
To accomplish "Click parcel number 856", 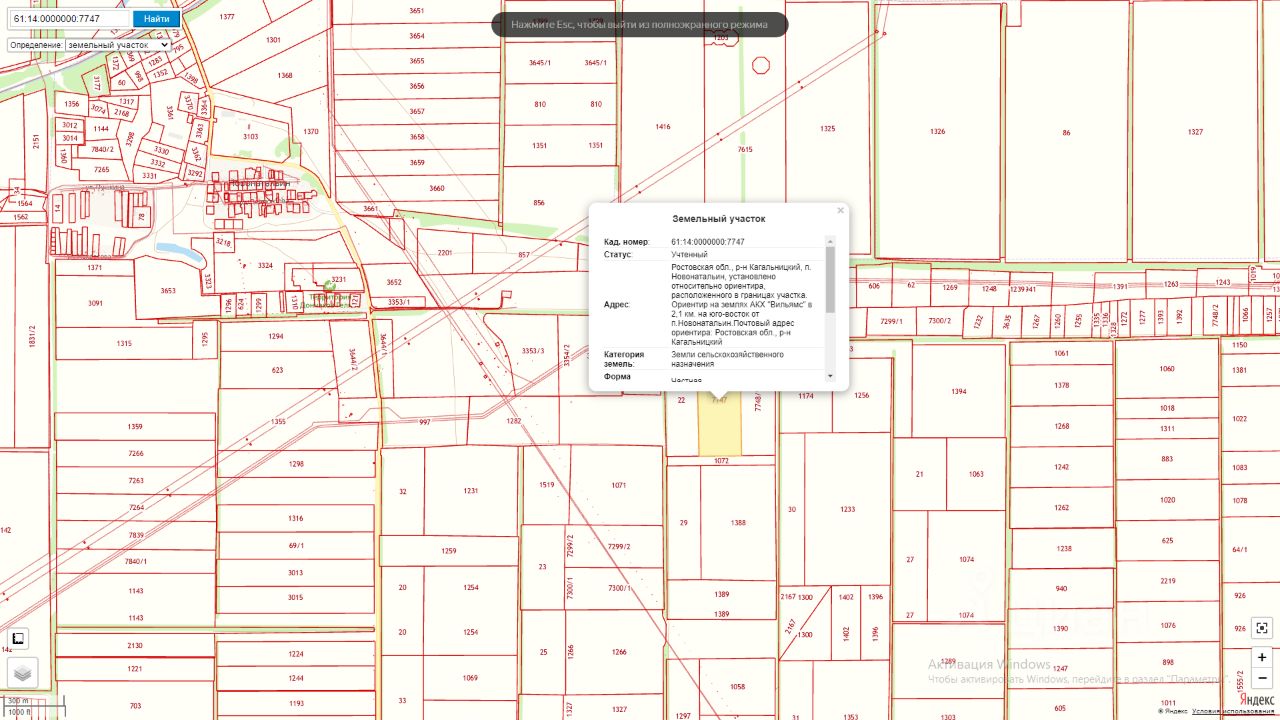I will pos(539,202).
